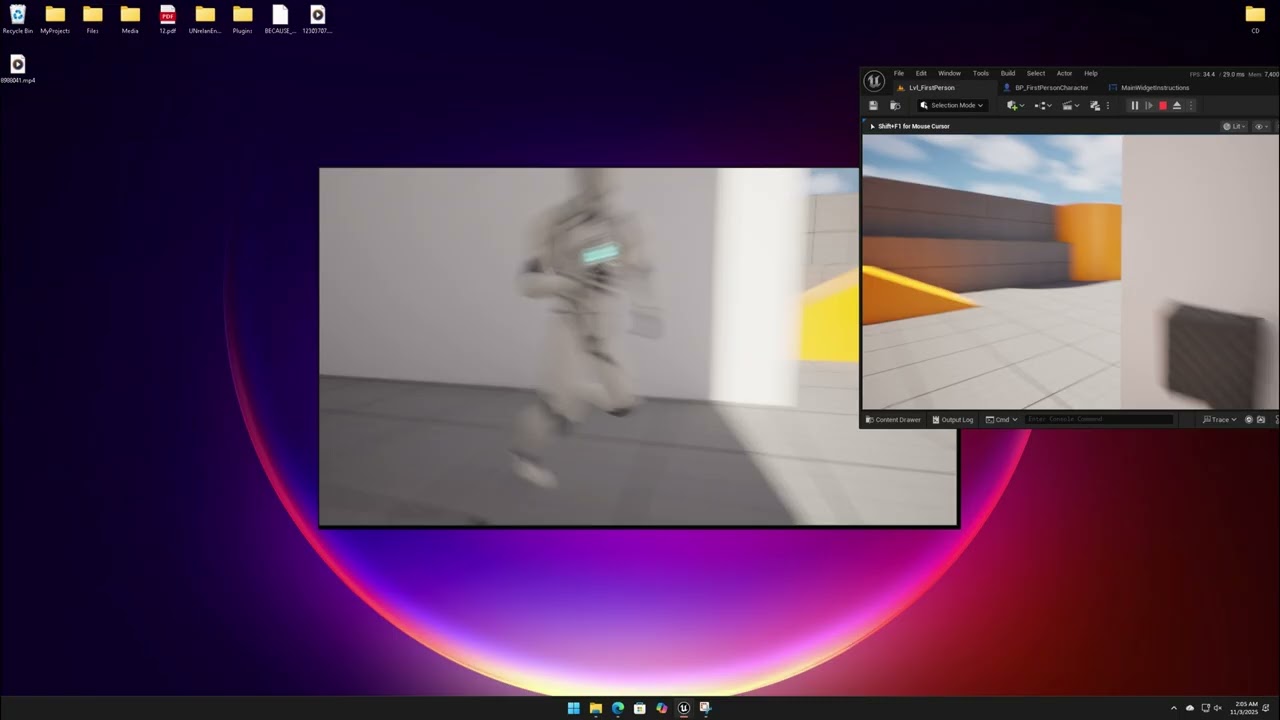Viewport: 1280px width, 720px height.
Task: Open the File menu in Unreal Editor
Action: 898,73
